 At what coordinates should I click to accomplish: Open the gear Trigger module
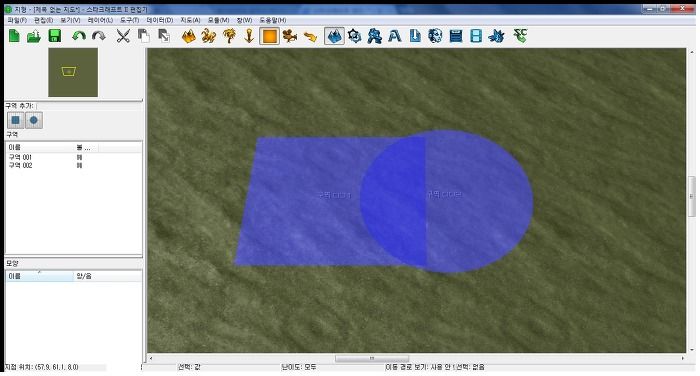coord(354,36)
